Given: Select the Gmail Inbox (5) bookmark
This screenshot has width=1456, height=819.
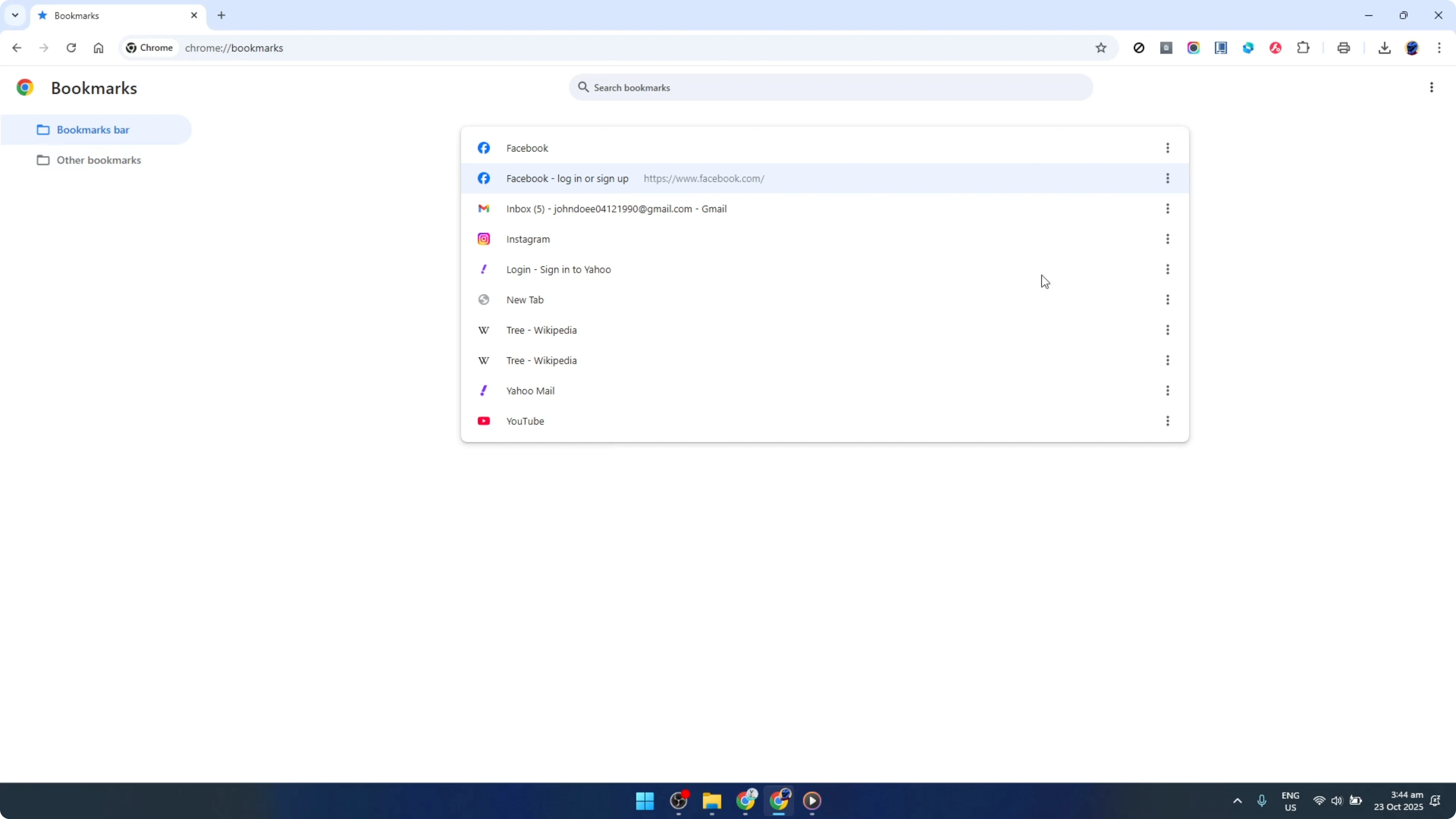Looking at the screenshot, I should click(825, 209).
